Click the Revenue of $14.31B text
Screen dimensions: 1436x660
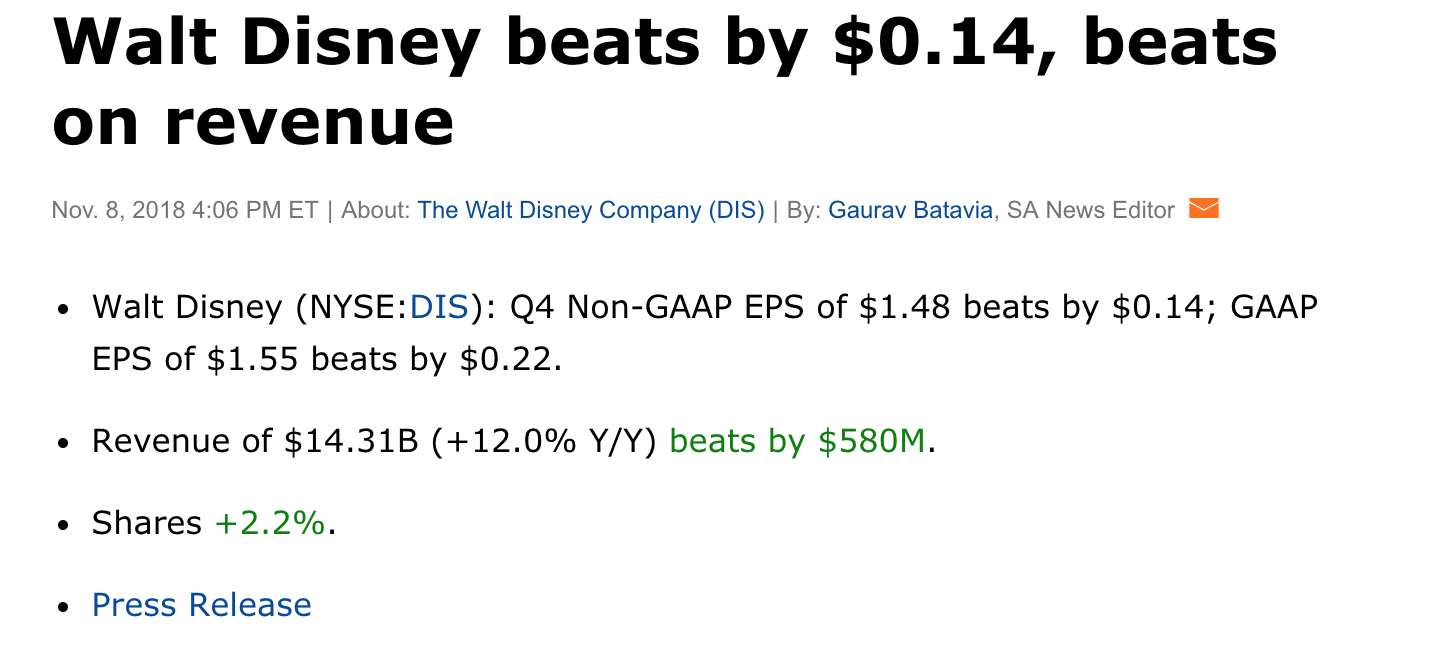tap(255, 441)
